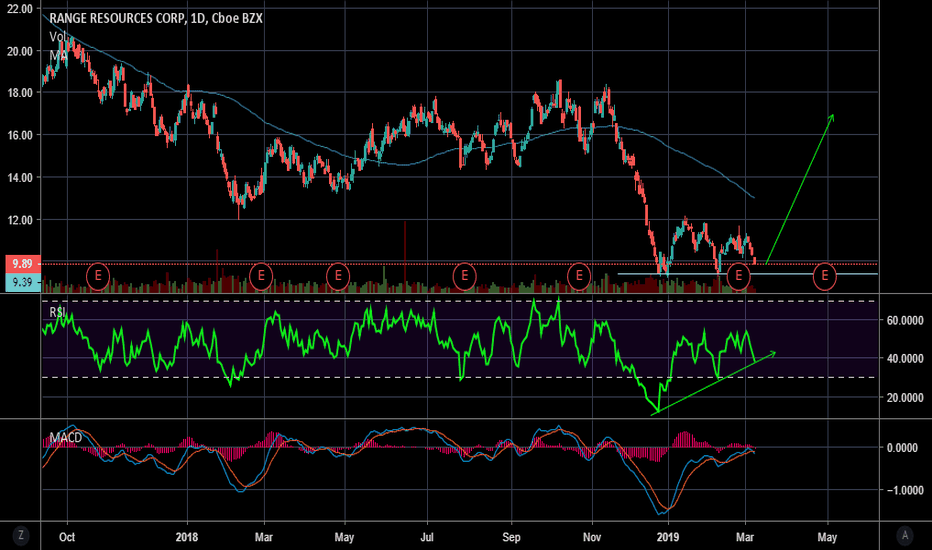Click the 14.00 price axis label
Viewport: 932px width, 550px height.
pos(20,177)
